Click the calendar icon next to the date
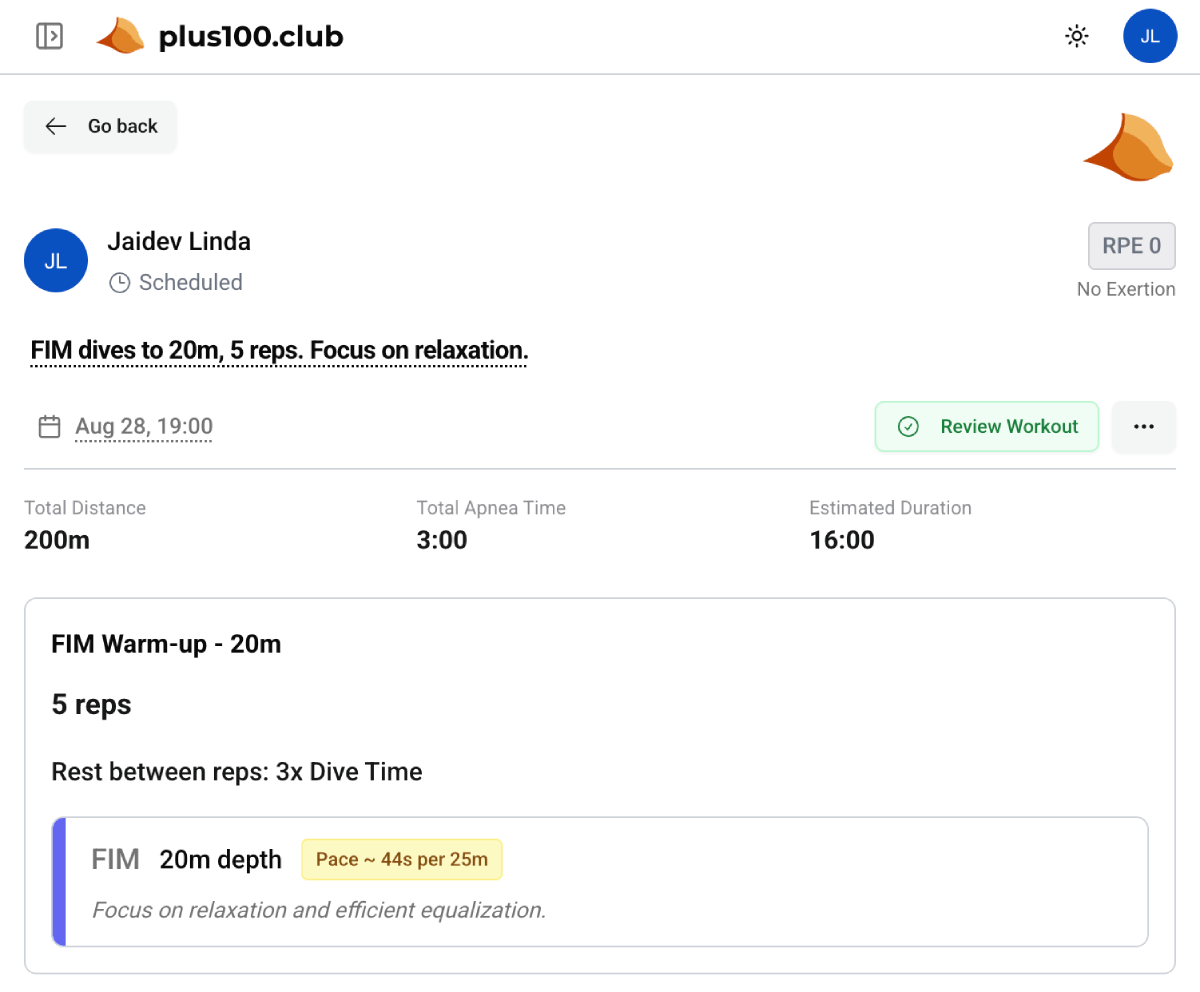Image resolution: width=1200 pixels, height=992 pixels. pyautogui.click(x=49, y=425)
